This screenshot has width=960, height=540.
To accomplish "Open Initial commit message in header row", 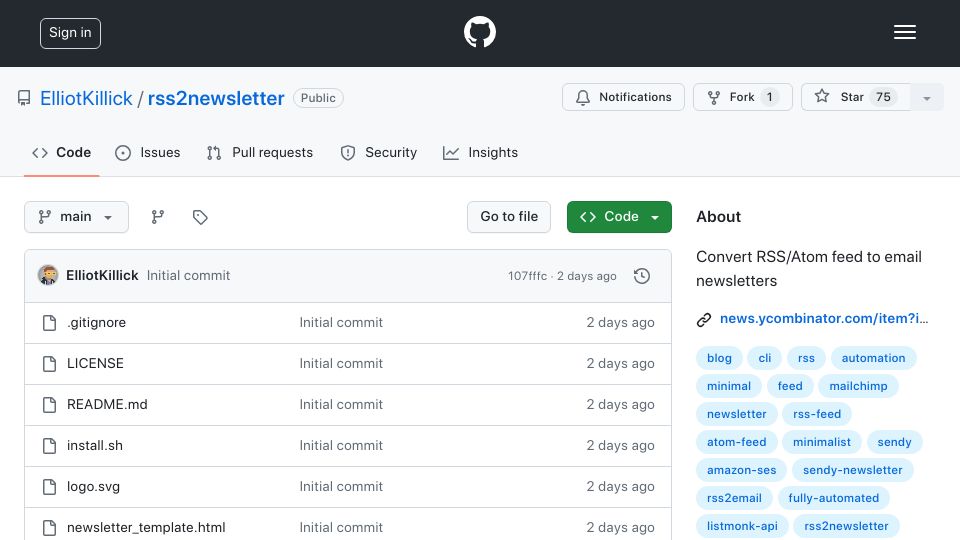I will [189, 276].
